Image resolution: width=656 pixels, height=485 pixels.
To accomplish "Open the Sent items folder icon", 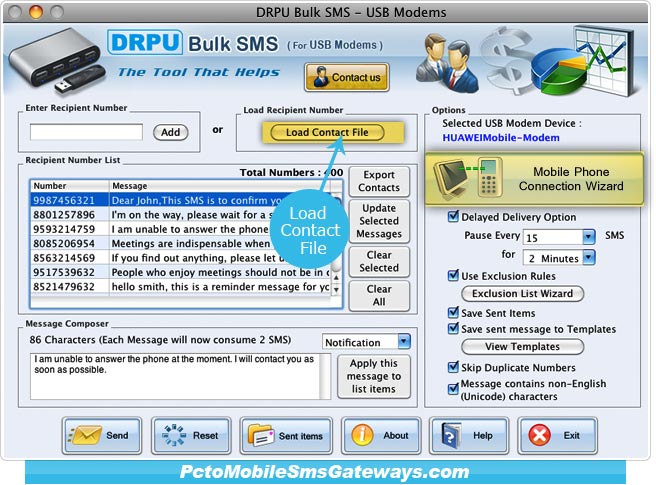I will click(260, 435).
